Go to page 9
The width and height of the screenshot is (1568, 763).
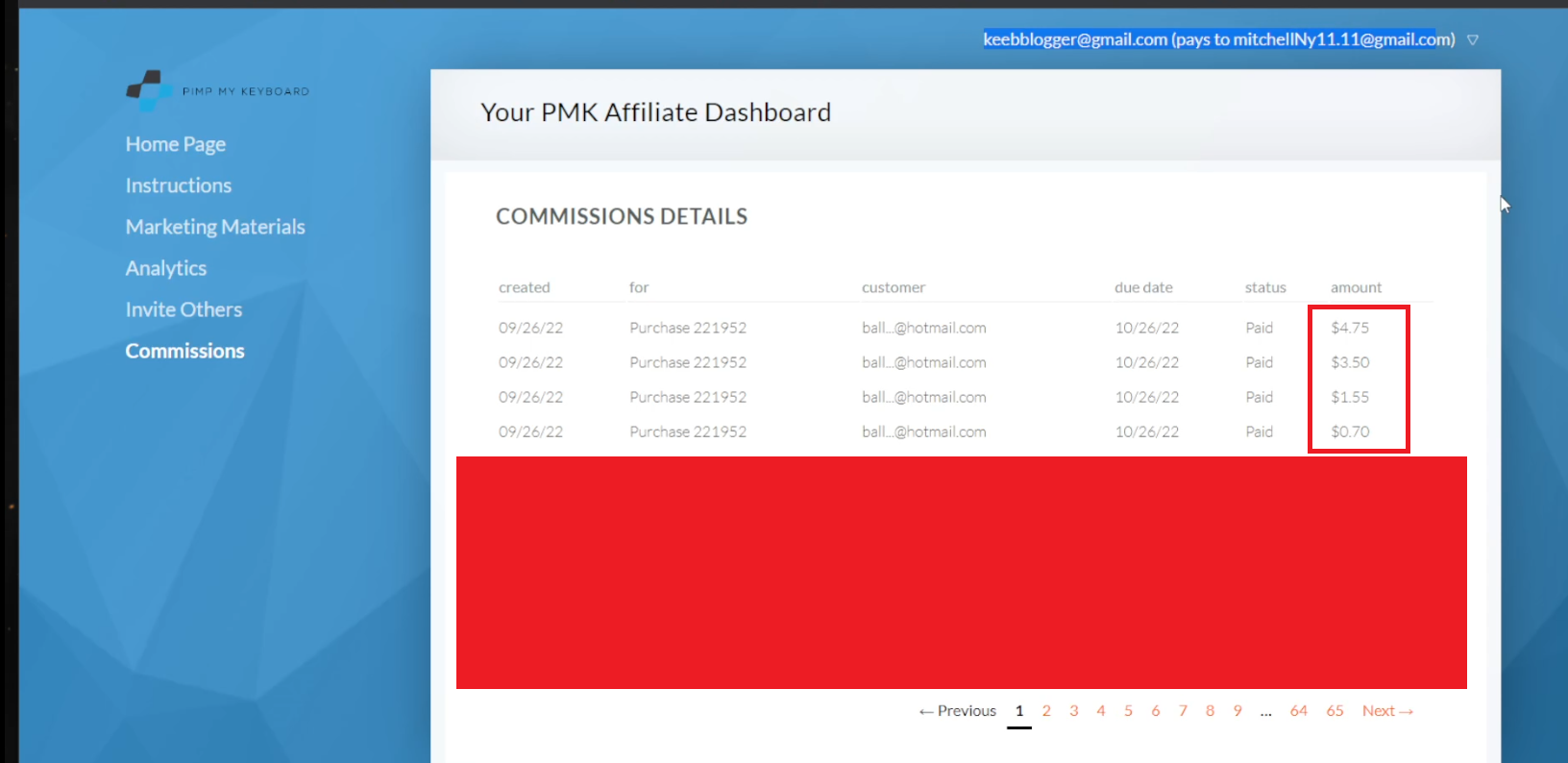(x=1237, y=711)
